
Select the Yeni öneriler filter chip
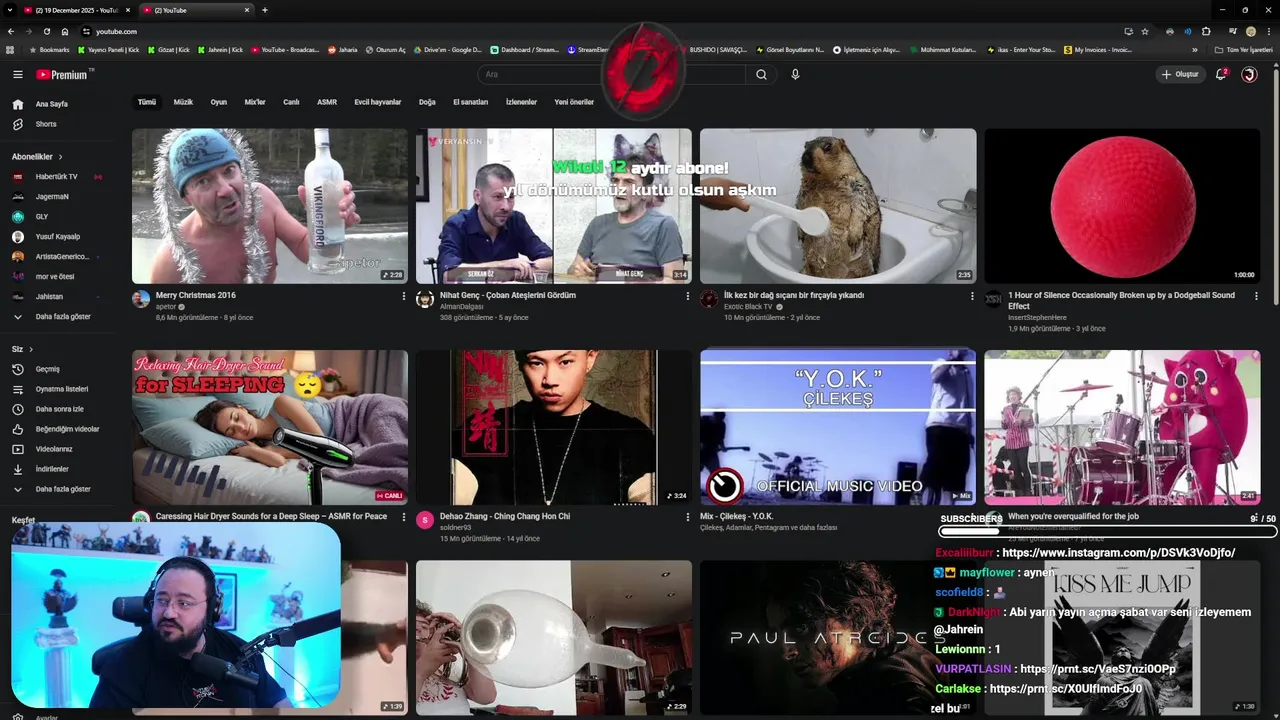574,102
